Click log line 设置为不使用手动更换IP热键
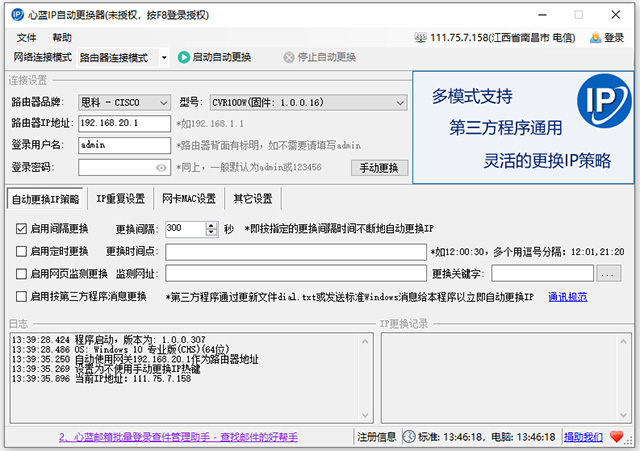640x451 pixels. (x=106, y=369)
